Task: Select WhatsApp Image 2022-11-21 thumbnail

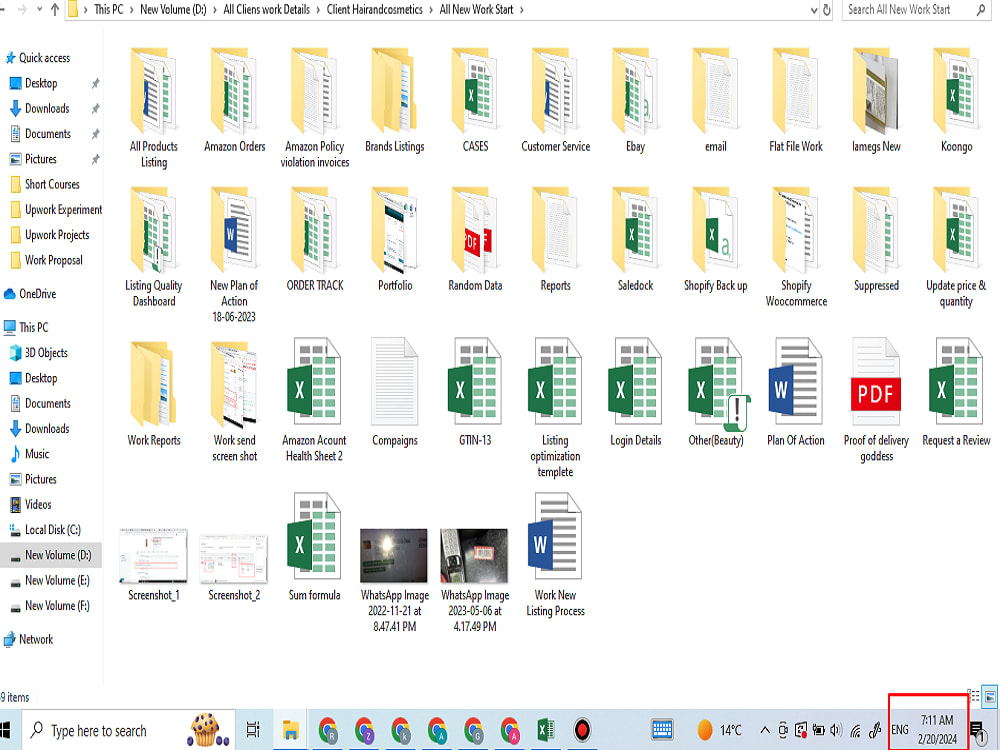Action: pos(394,555)
